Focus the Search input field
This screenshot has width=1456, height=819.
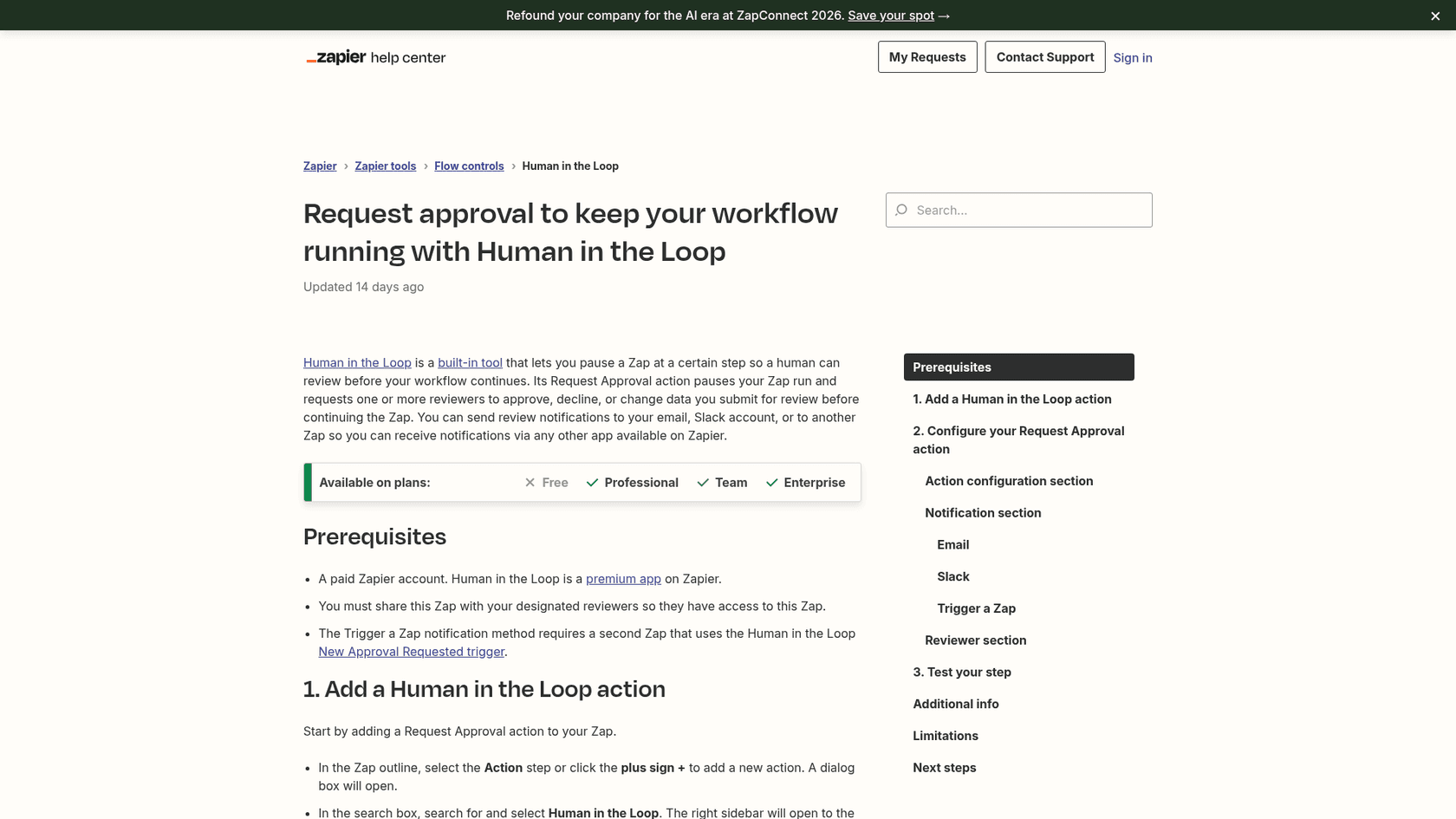(x=1019, y=210)
